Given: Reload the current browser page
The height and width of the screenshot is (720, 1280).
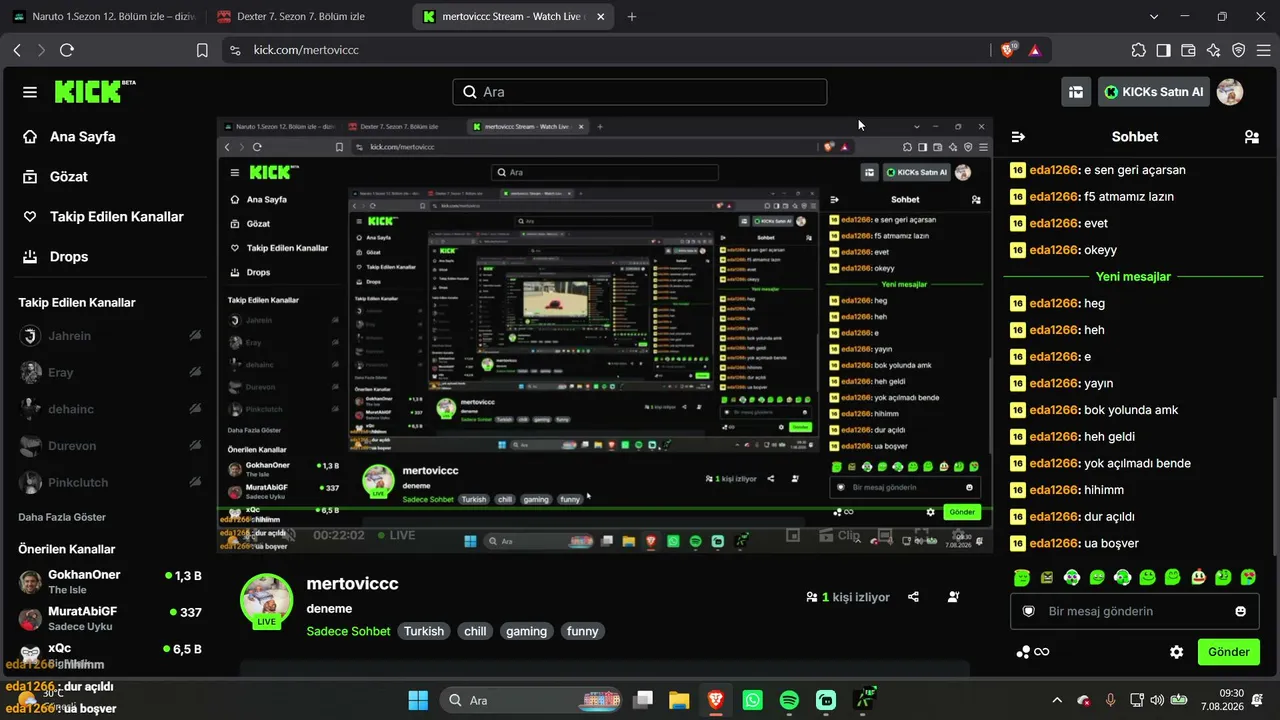Looking at the screenshot, I should point(67,50).
